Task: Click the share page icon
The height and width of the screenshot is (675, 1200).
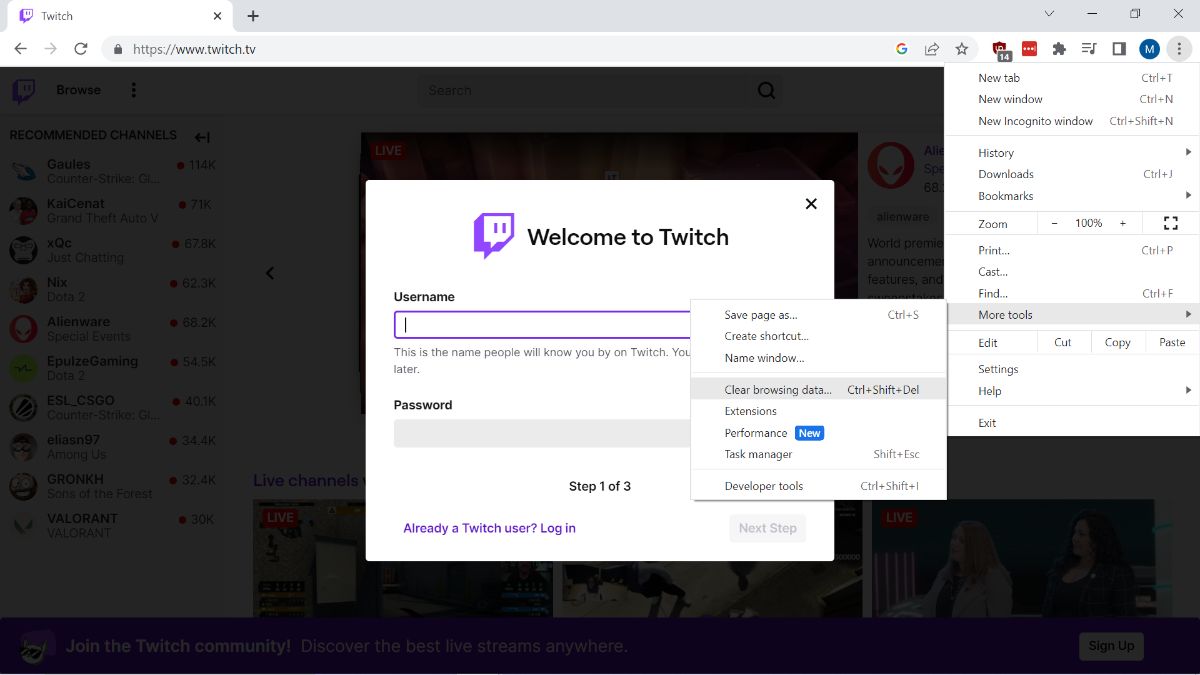Action: (931, 49)
